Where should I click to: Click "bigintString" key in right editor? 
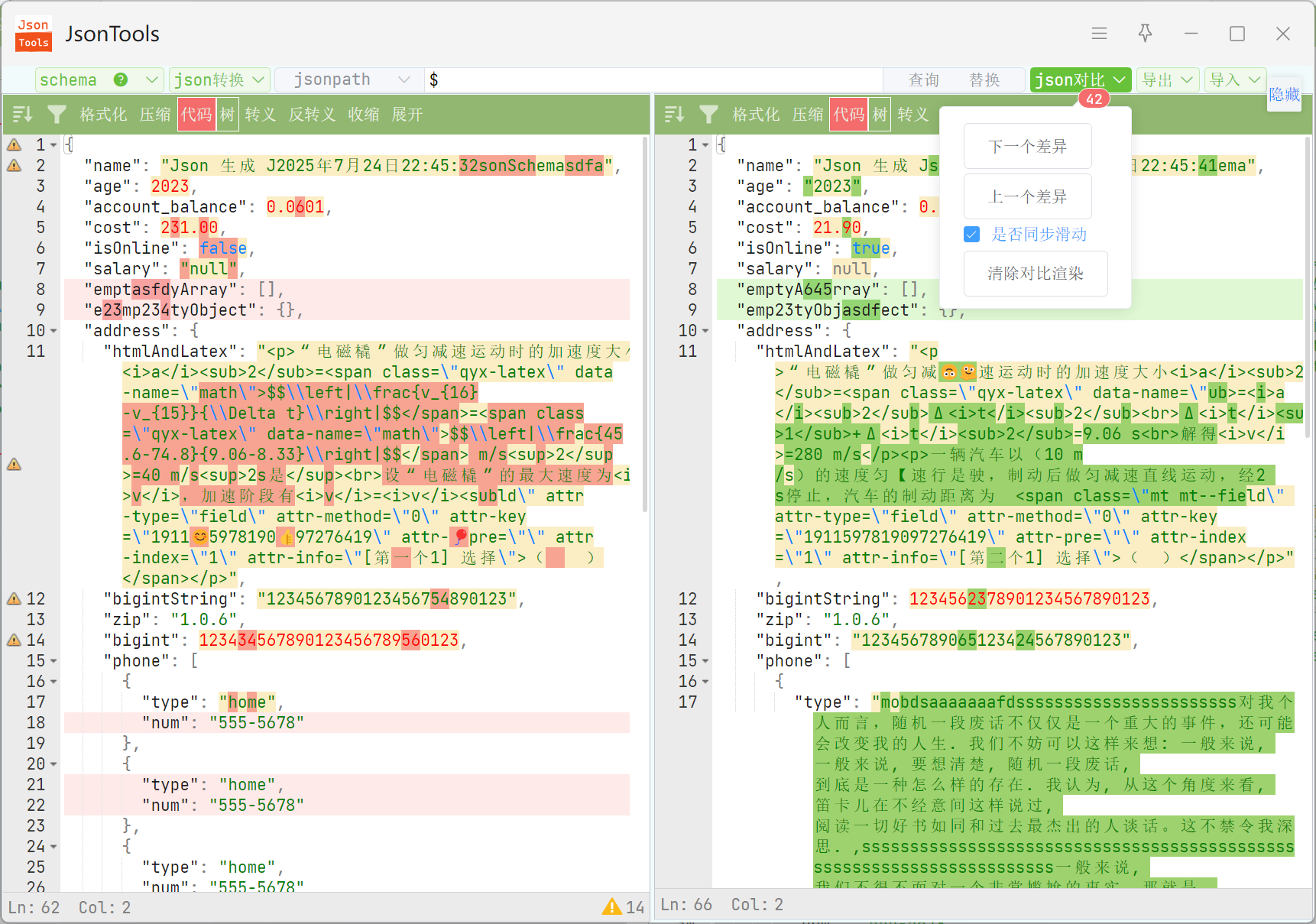click(x=822, y=598)
